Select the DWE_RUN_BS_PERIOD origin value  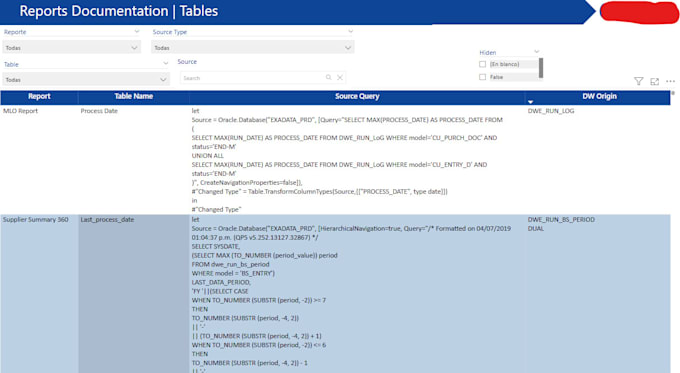point(561,219)
